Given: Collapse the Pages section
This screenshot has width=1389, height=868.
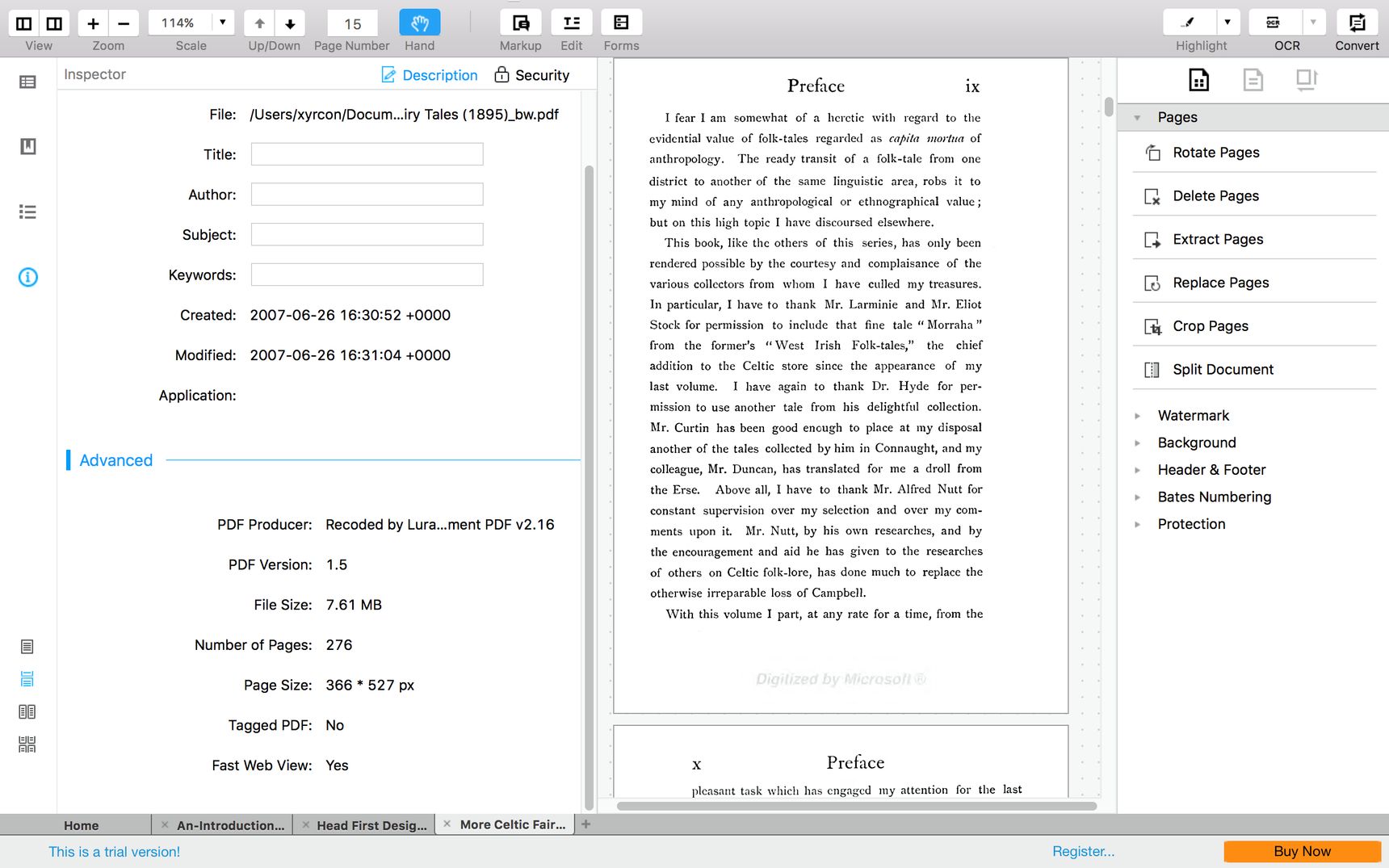Looking at the screenshot, I should [x=1137, y=118].
